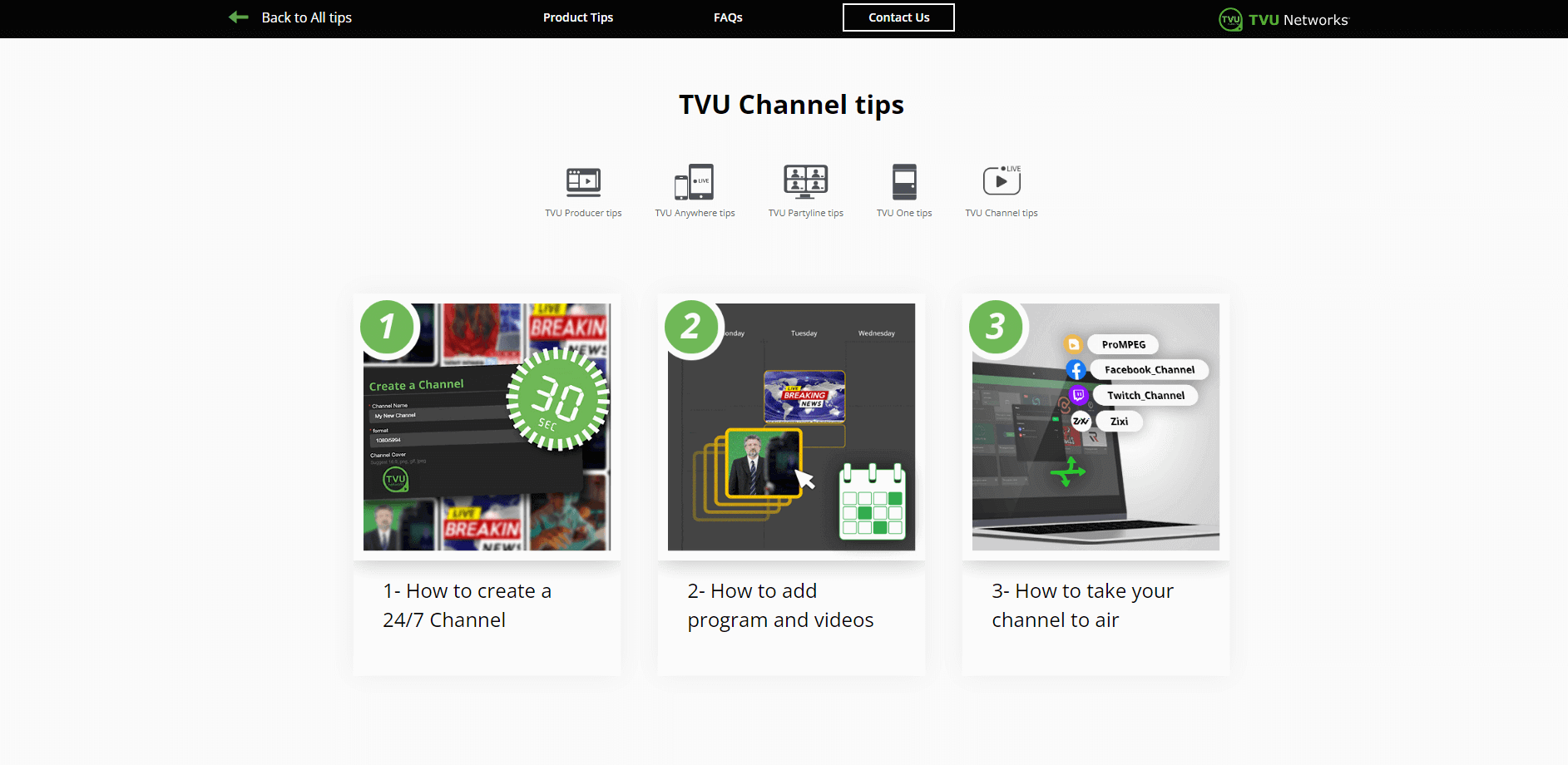This screenshot has height=765, width=1568.
Task: Open "How to take your channel to air" title
Action: tap(1082, 605)
